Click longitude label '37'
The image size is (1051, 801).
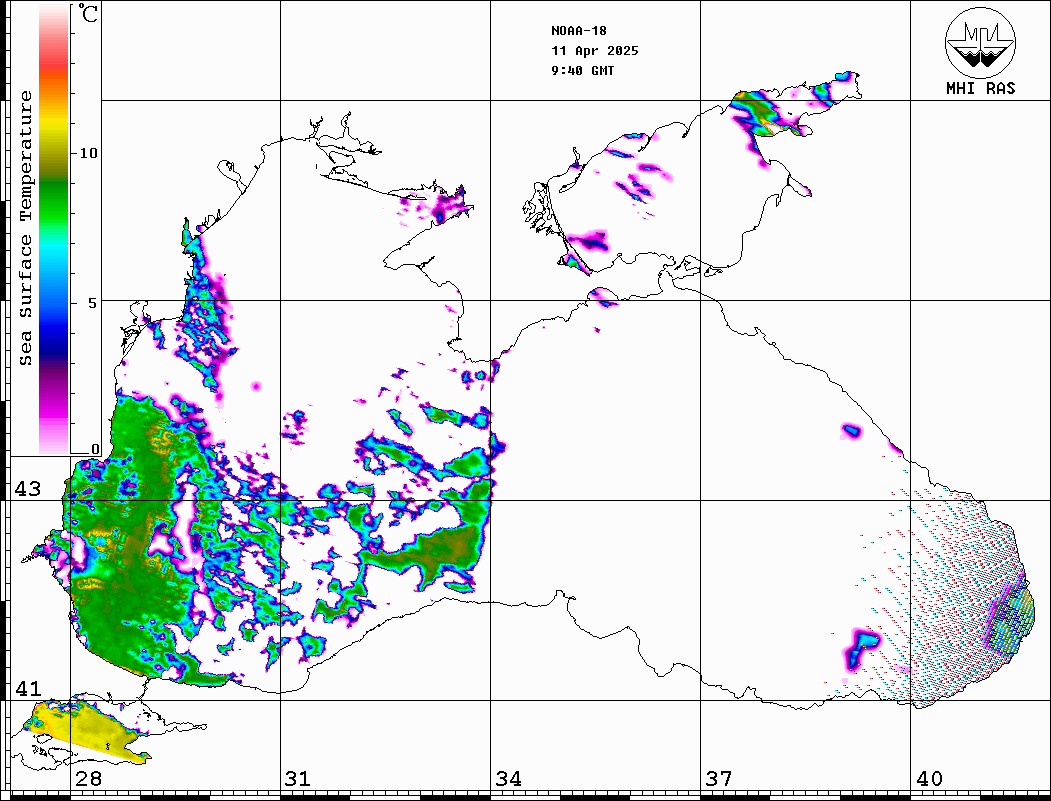click(719, 779)
